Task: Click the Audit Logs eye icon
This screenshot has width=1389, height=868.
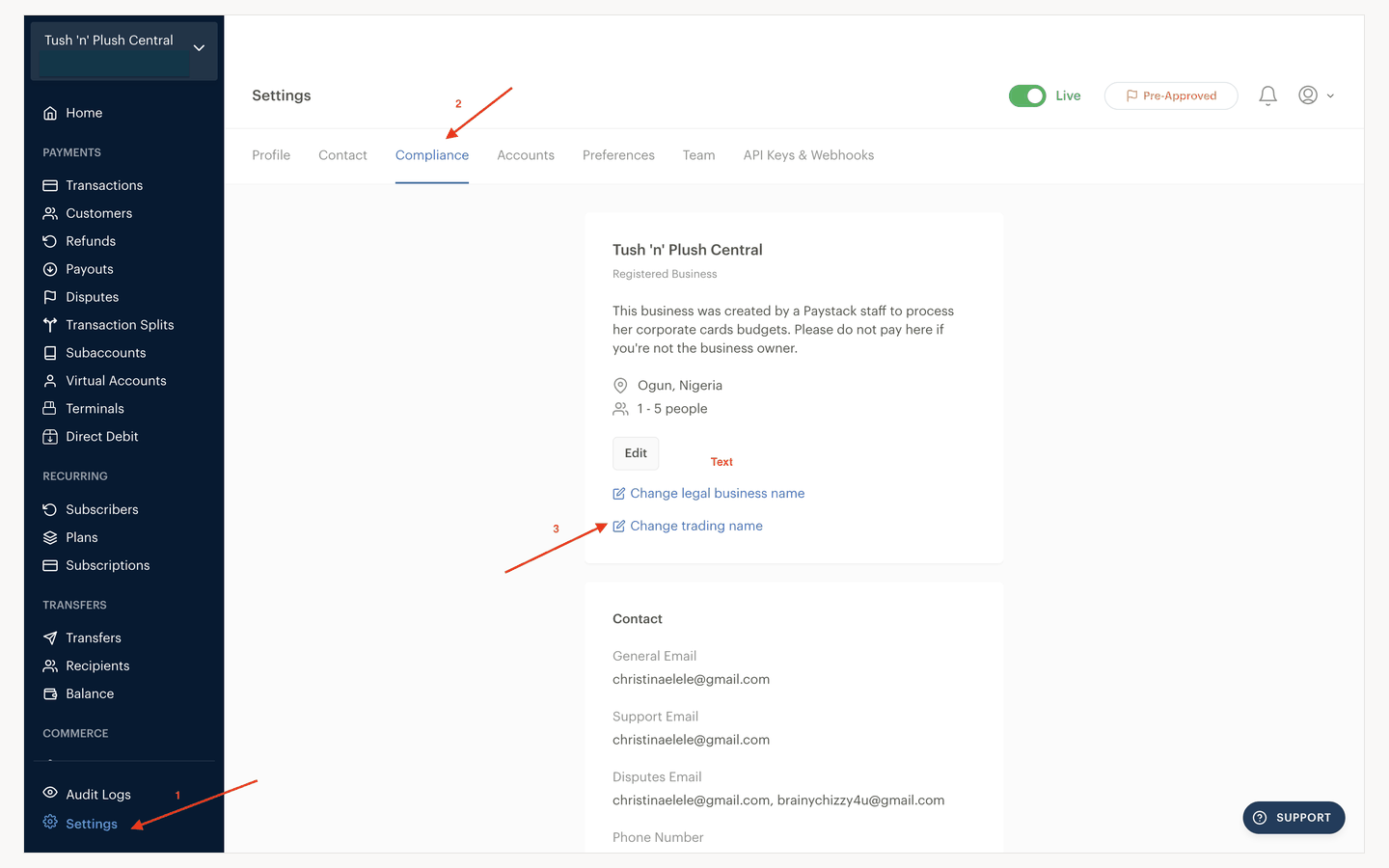Action: (50, 793)
